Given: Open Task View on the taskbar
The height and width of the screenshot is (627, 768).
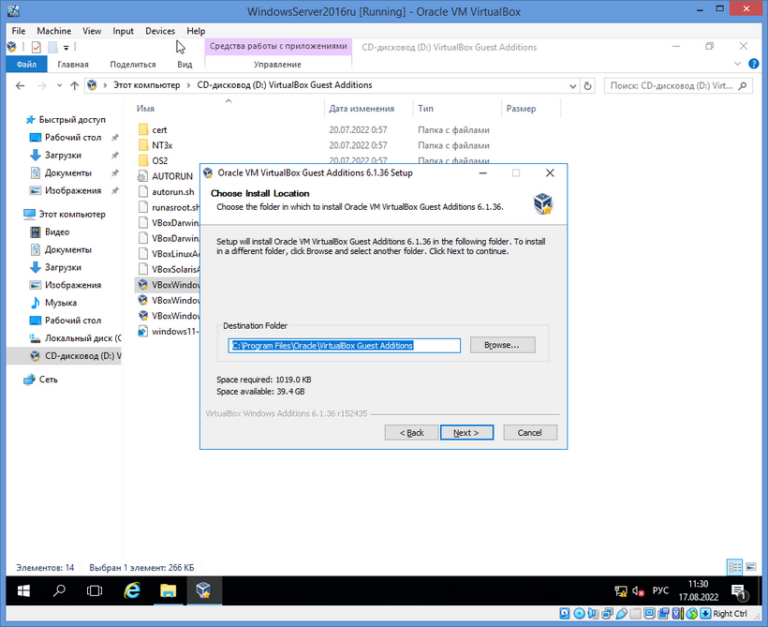Looking at the screenshot, I should point(95,590).
